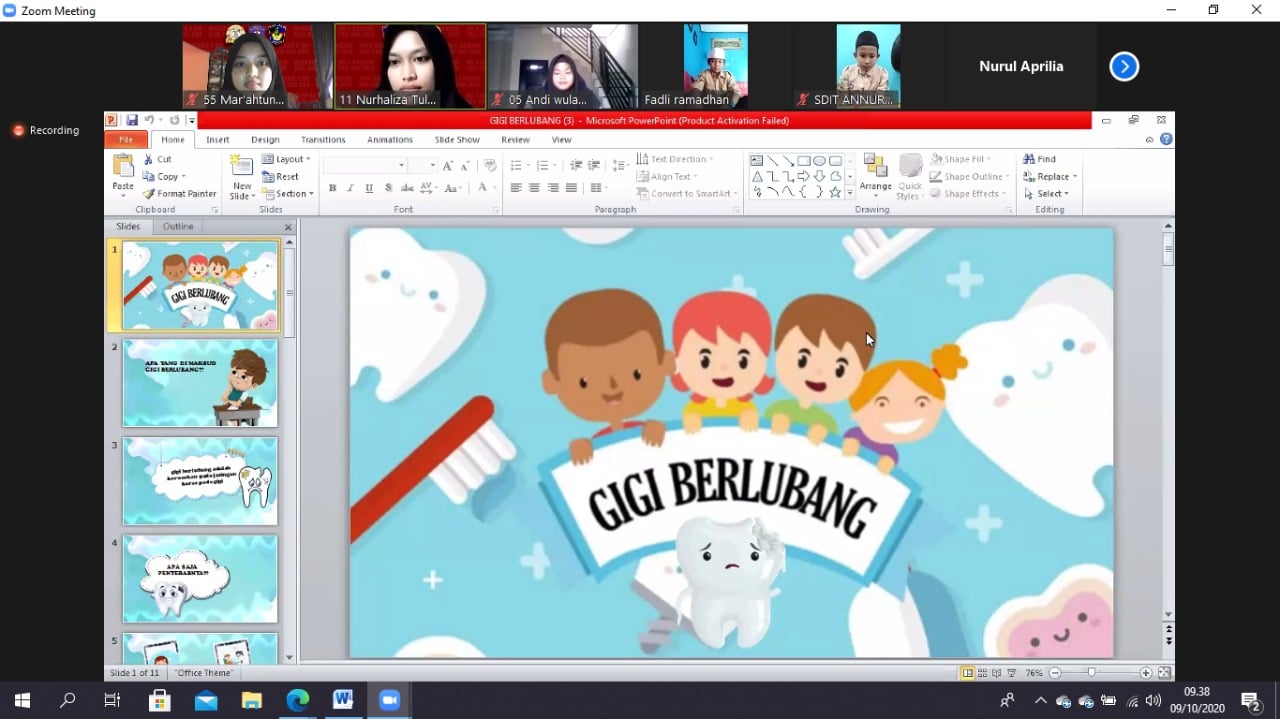Select the Format Painter tool

point(180,194)
